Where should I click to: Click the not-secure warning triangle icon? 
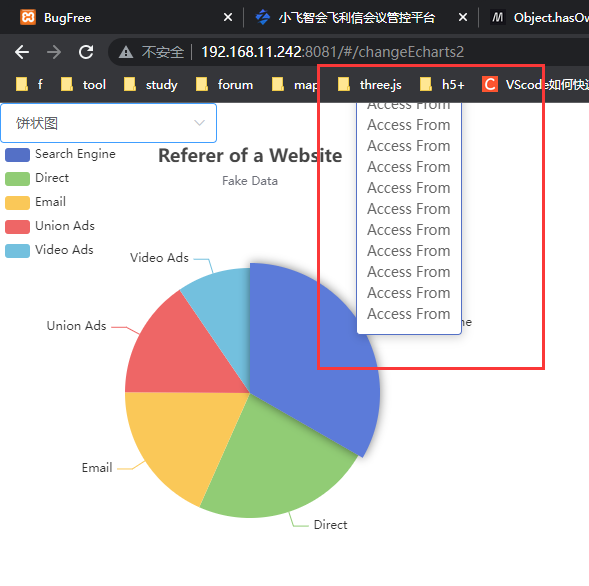tap(126, 52)
